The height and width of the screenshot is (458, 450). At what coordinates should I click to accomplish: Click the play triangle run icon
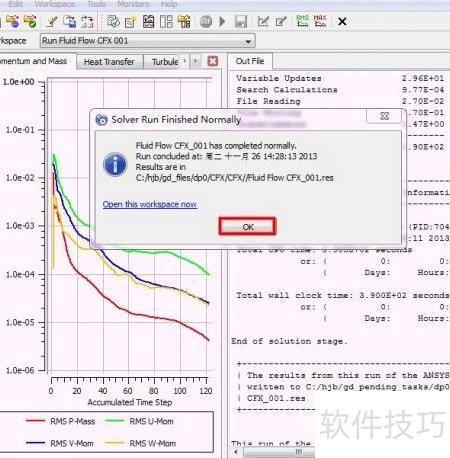[x=222, y=22]
